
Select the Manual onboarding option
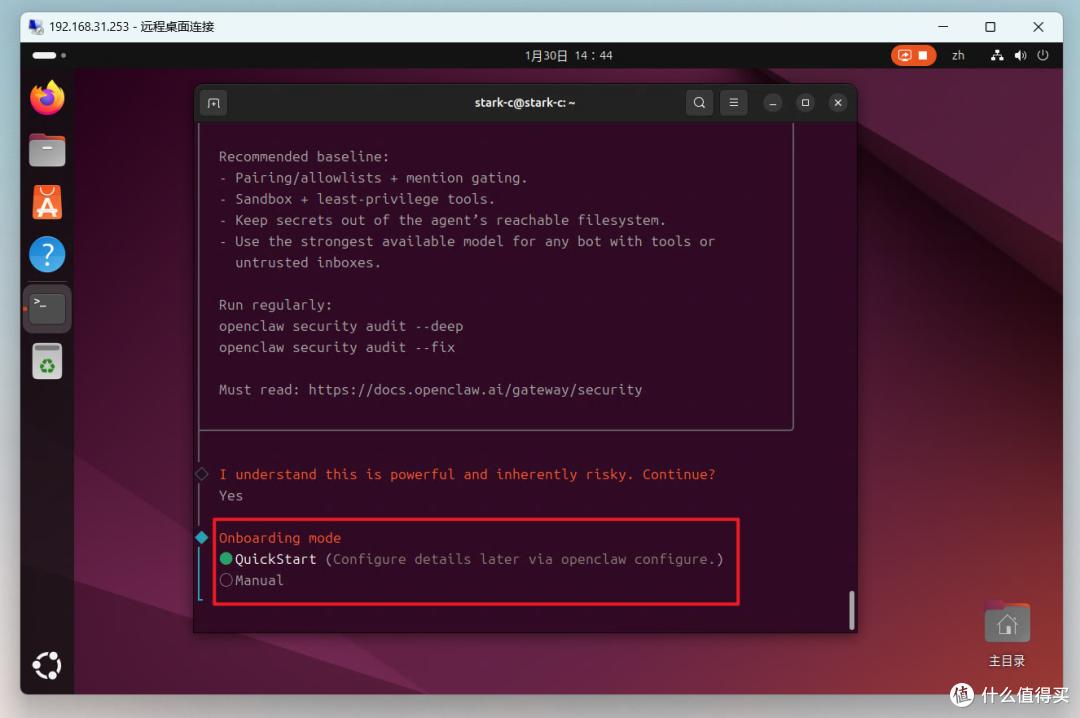coord(251,580)
